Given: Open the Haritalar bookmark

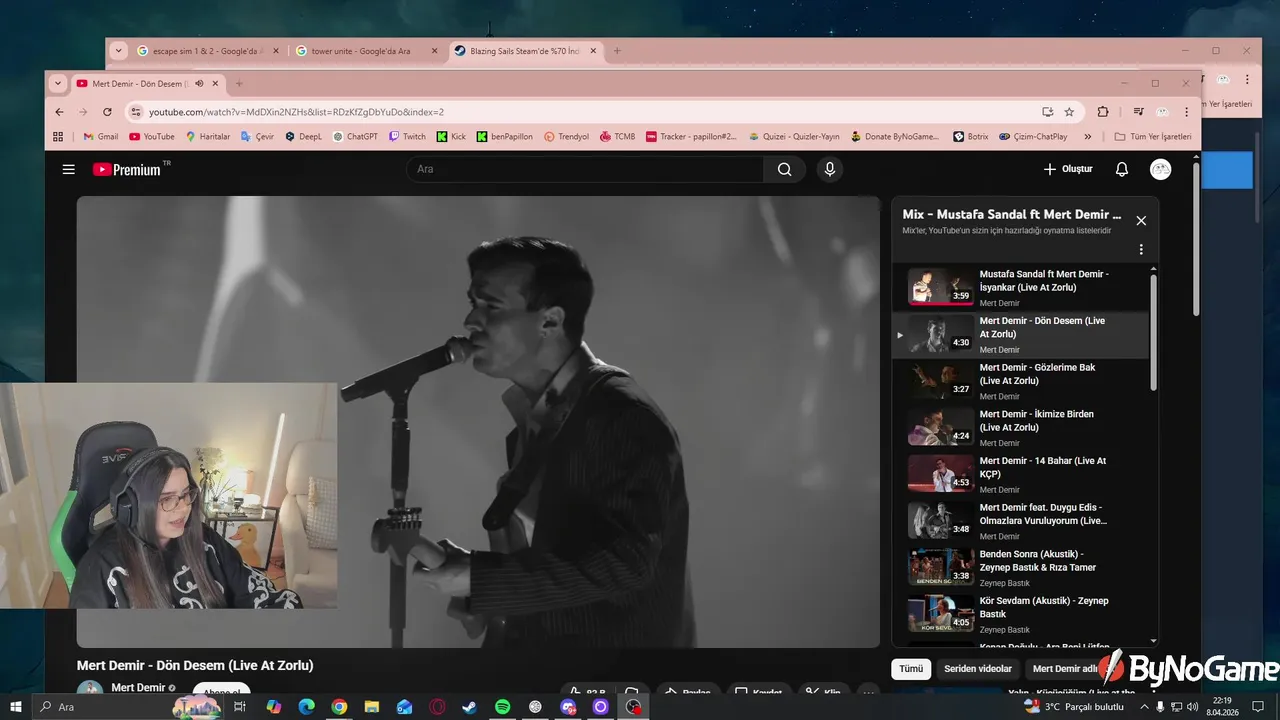Looking at the screenshot, I should click(208, 137).
